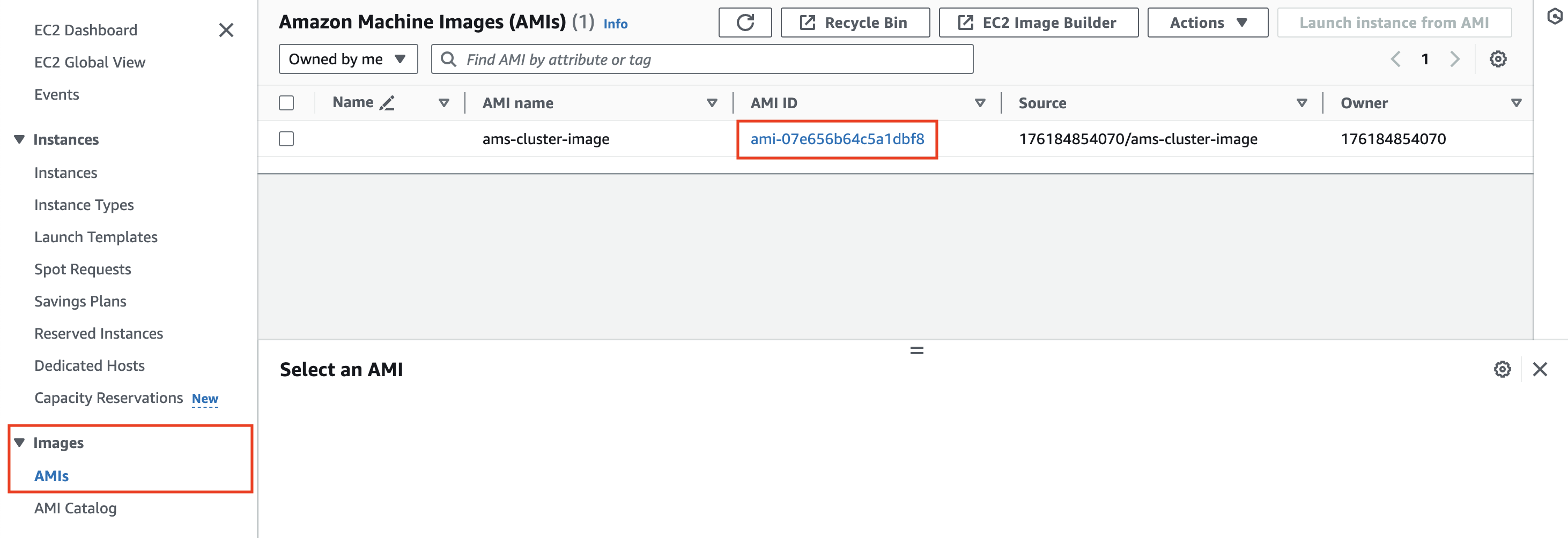Open the Instances sub-item page
Screen dimensions: 1568x538
point(66,173)
